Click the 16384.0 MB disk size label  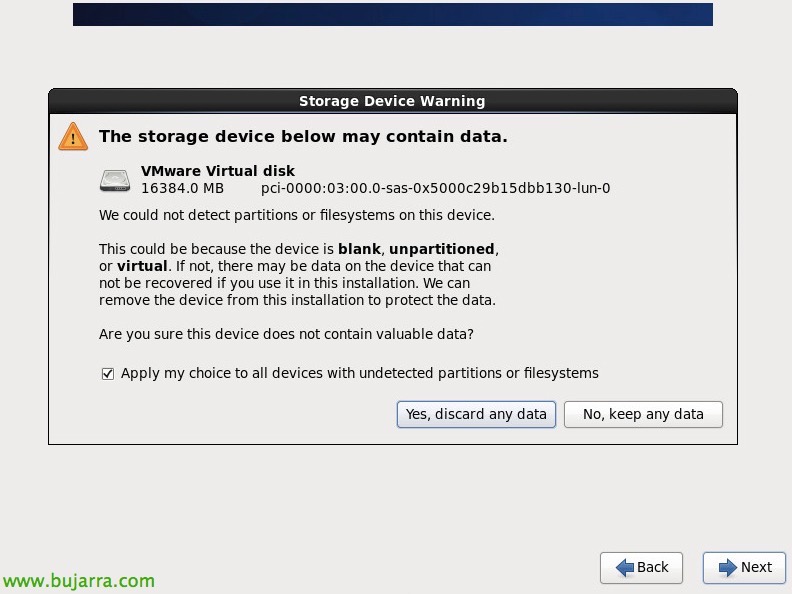(182, 188)
